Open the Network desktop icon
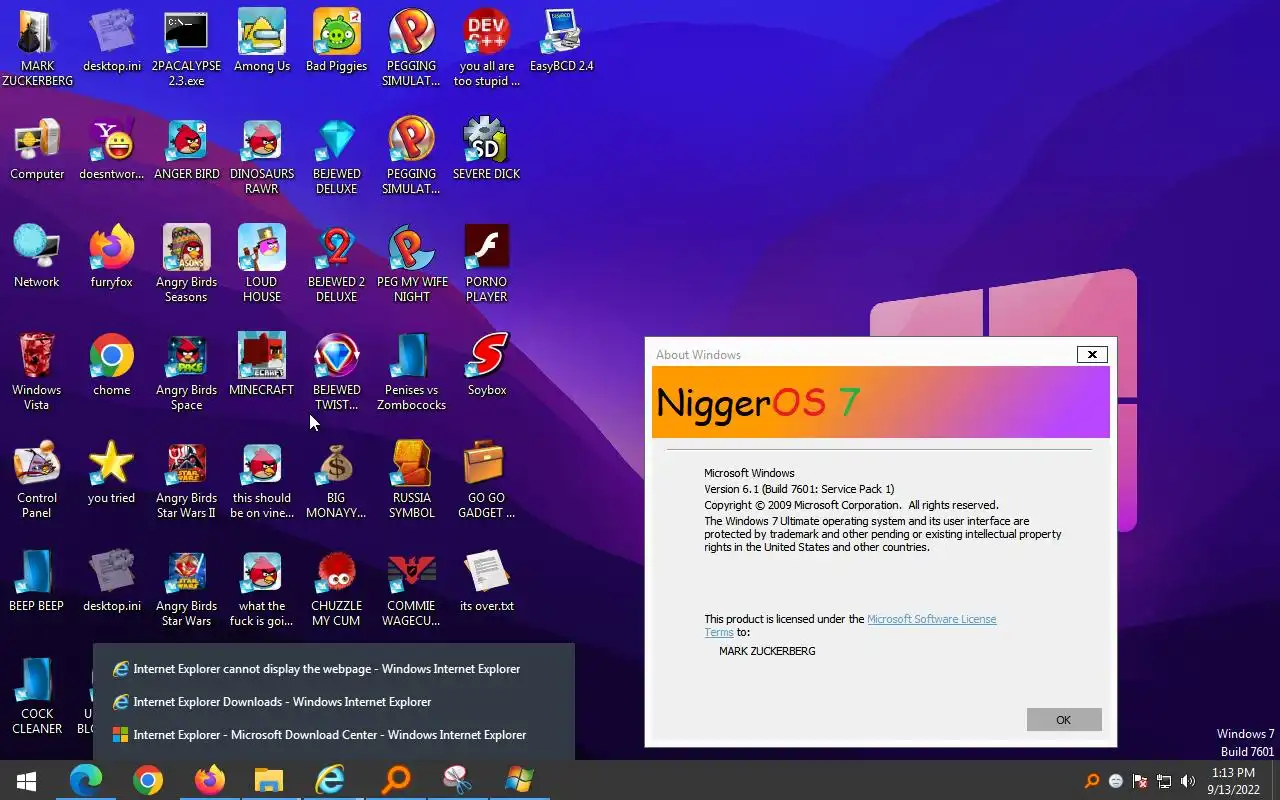Image resolution: width=1280 pixels, height=800 pixels. [x=37, y=256]
